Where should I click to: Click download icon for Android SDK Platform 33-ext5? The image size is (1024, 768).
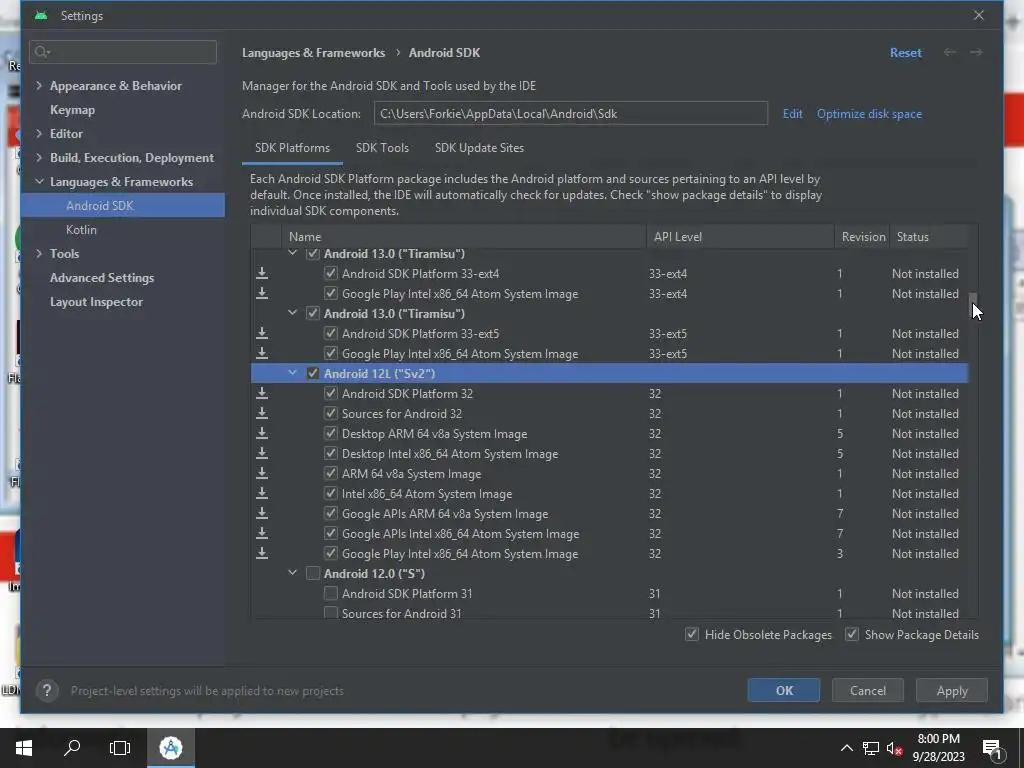point(262,334)
